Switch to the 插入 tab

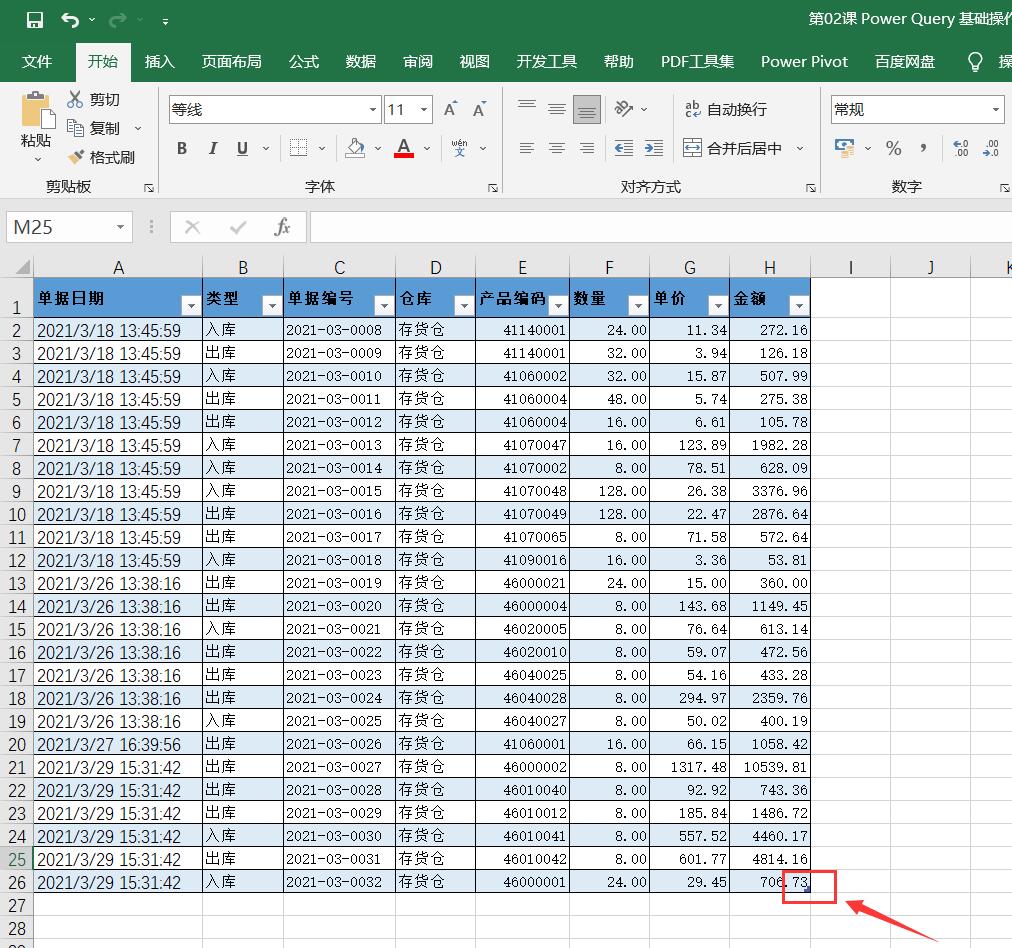click(x=159, y=62)
